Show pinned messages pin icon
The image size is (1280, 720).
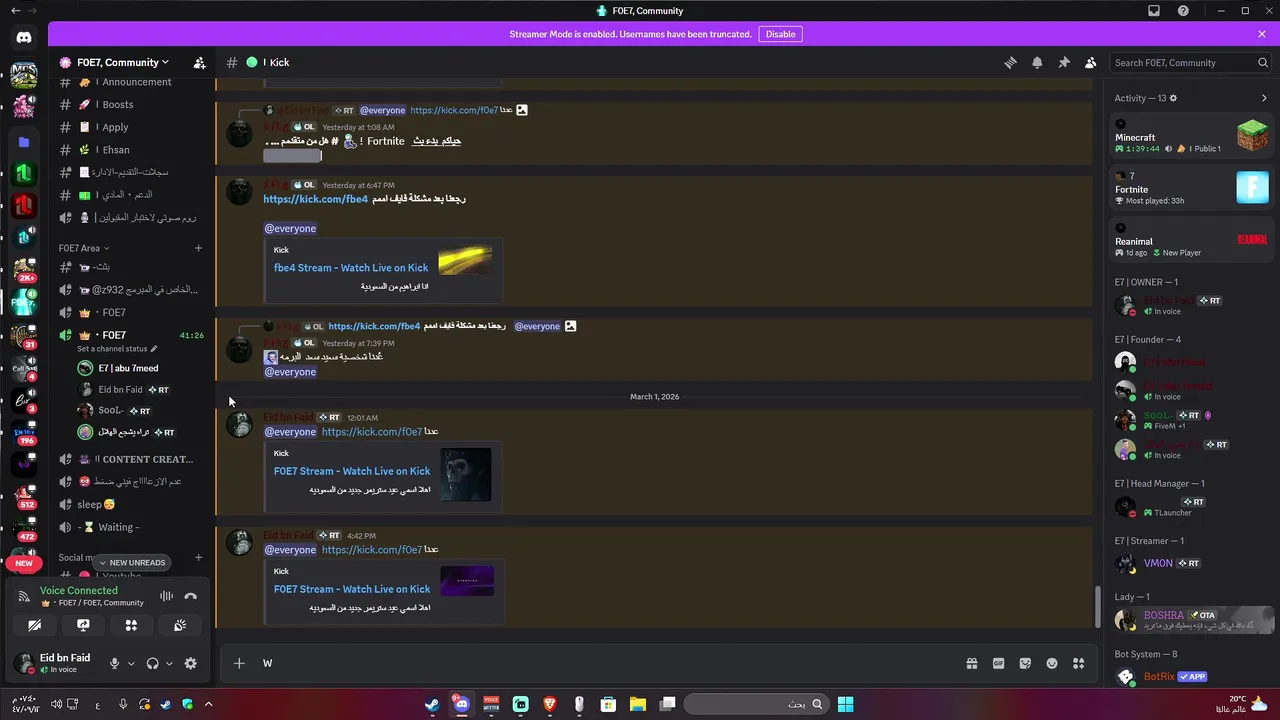(1064, 62)
